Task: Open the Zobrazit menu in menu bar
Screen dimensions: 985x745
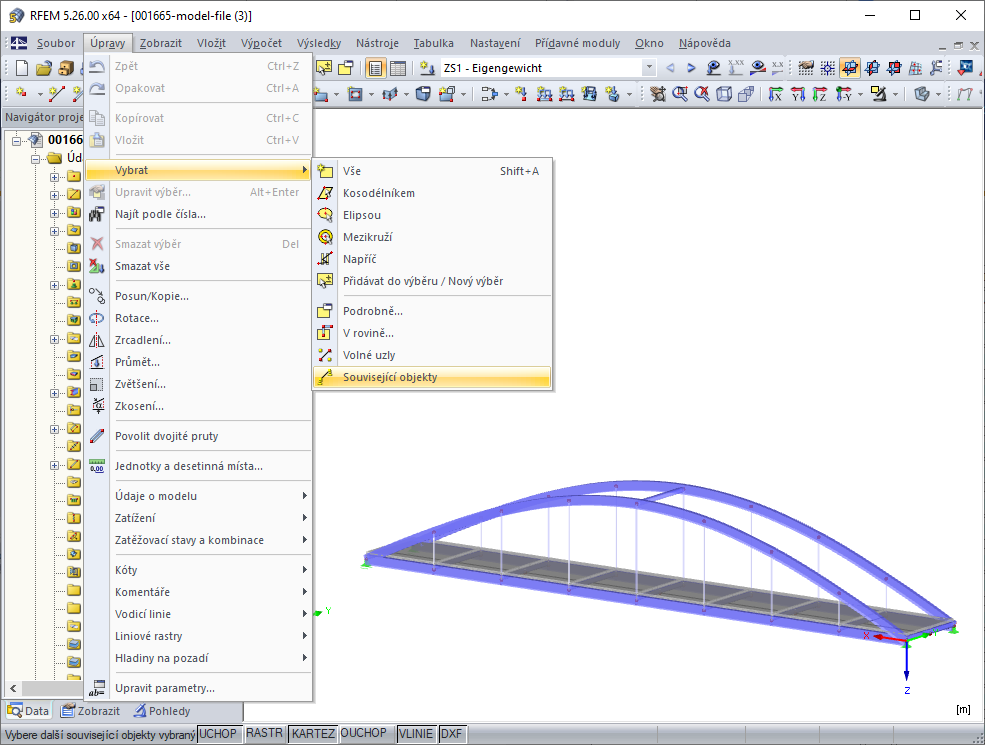Action: 161,43
